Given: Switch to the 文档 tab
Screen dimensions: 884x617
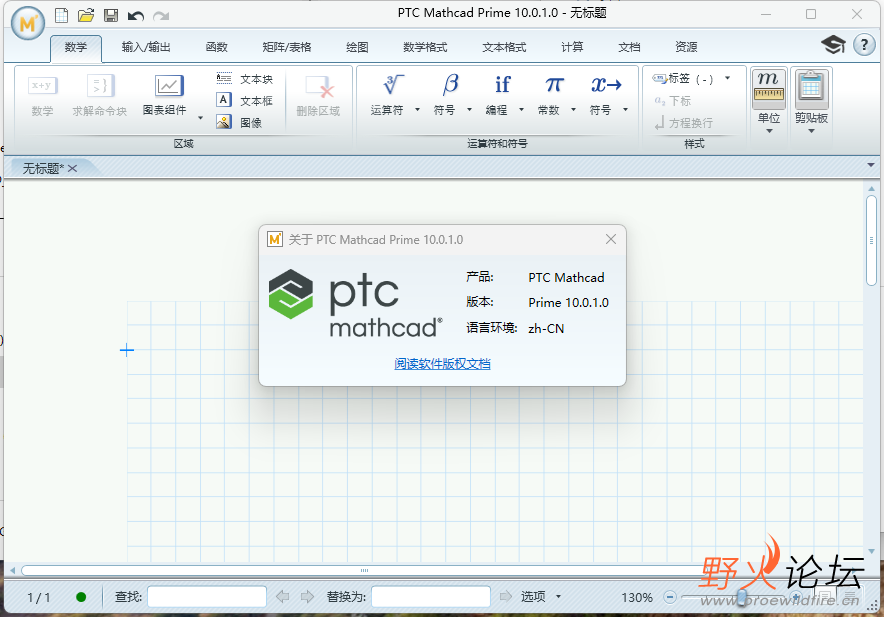Looking at the screenshot, I should pos(629,47).
